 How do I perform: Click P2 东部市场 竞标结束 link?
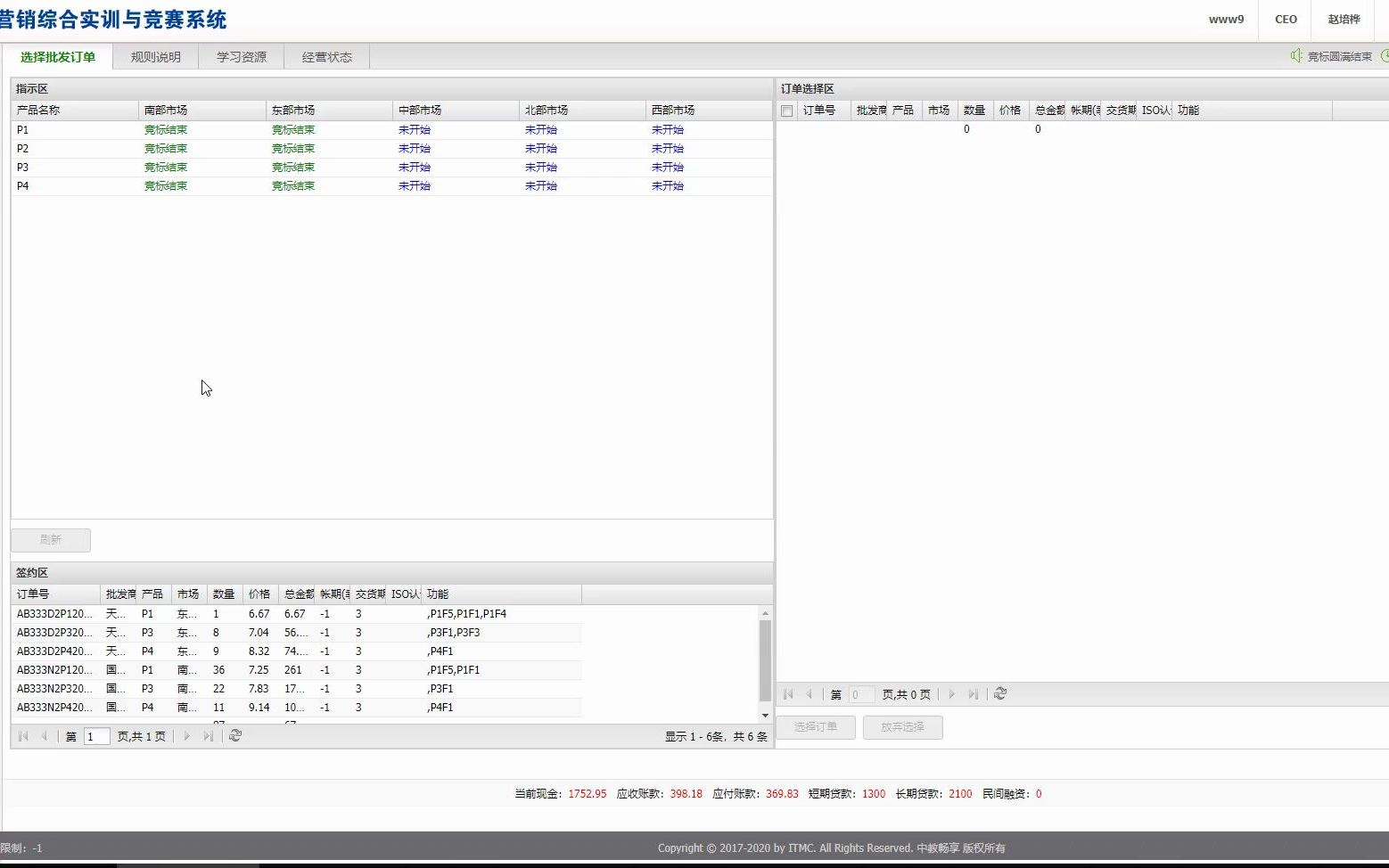[293, 149]
